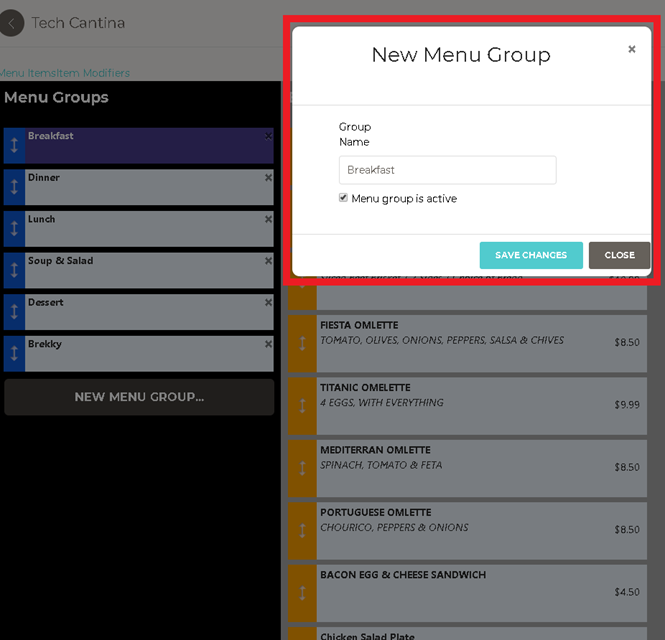Remove the Dessert menu group
665x640 pixels.
tap(268, 303)
